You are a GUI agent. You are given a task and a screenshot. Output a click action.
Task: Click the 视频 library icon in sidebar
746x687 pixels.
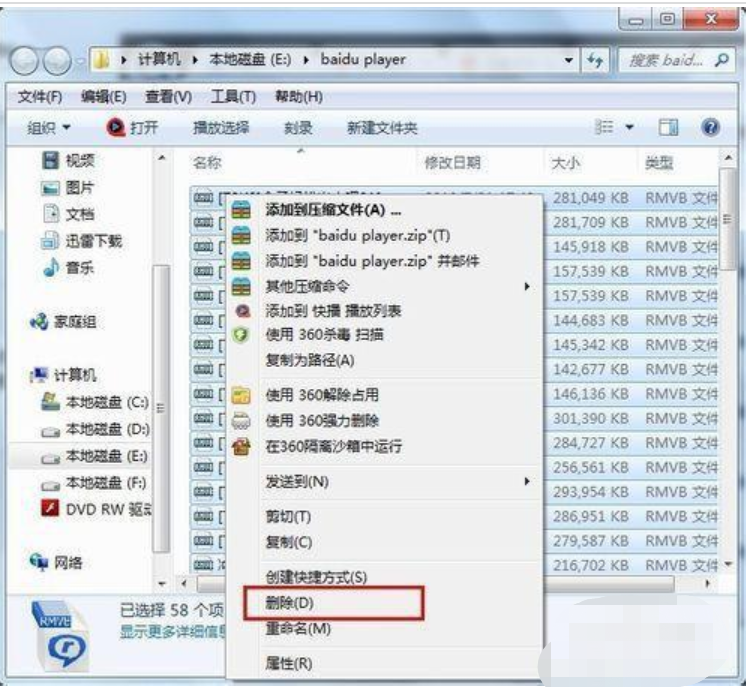point(50,160)
